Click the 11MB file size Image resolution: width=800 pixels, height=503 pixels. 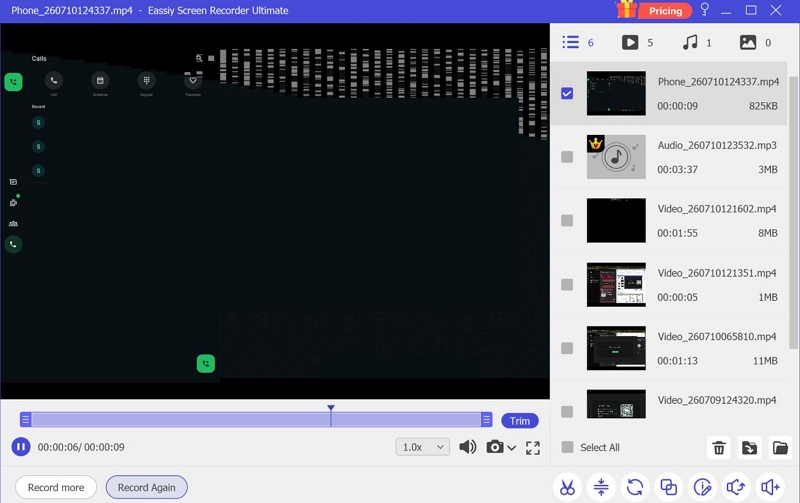click(765, 361)
